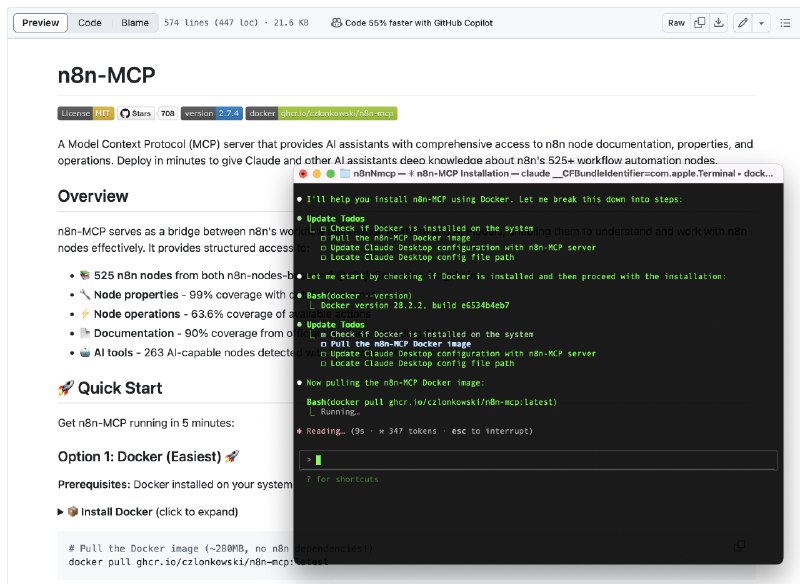The image size is (800, 584).
Task: Edit file with the pencil icon
Action: click(743, 23)
